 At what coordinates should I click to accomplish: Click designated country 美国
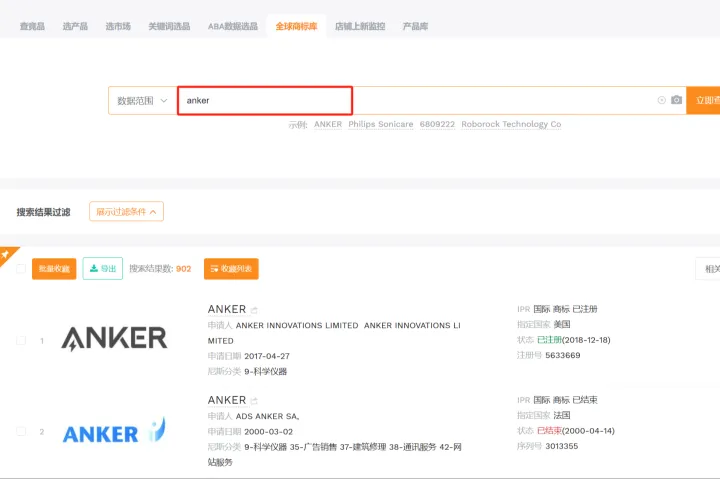(x=562, y=324)
